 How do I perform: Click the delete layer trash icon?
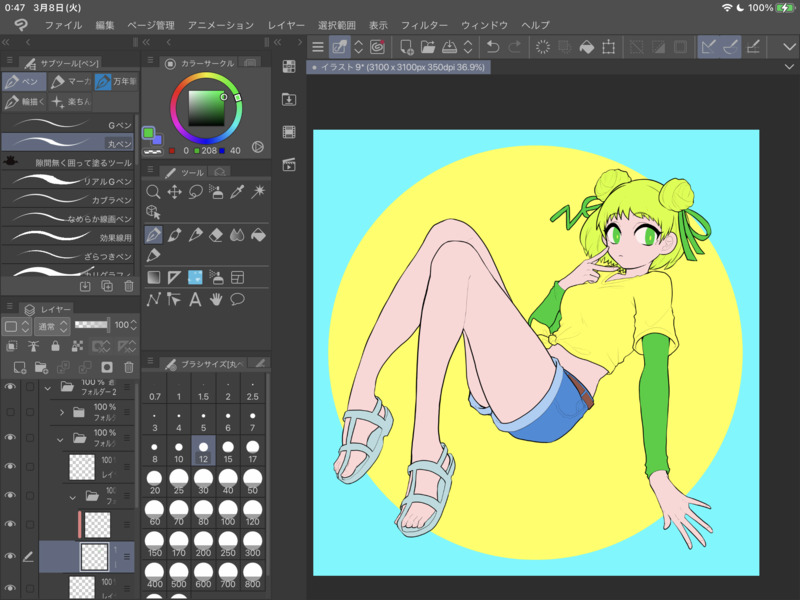[128, 367]
